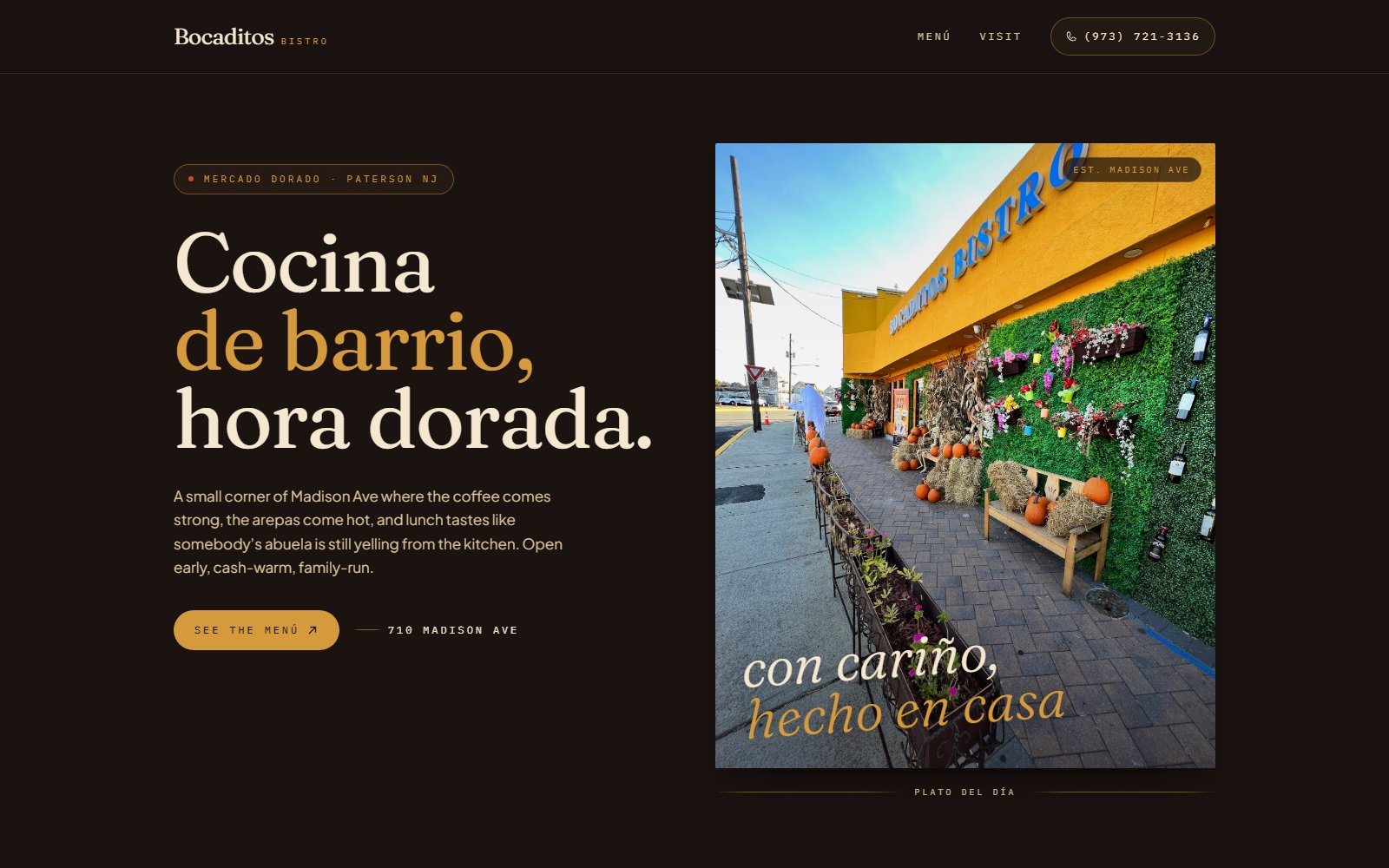Click the 'Cocina' headline word
1389x868 pixels.
point(304,263)
